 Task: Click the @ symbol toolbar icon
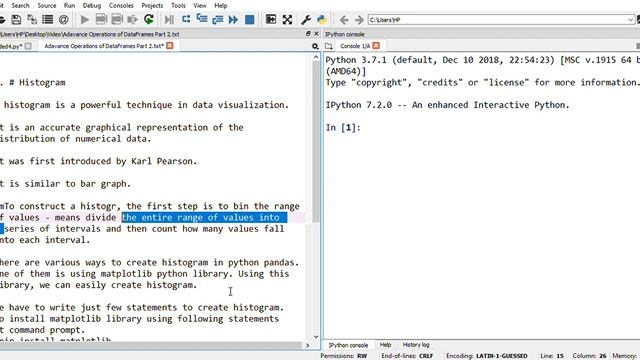coord(63,19)
